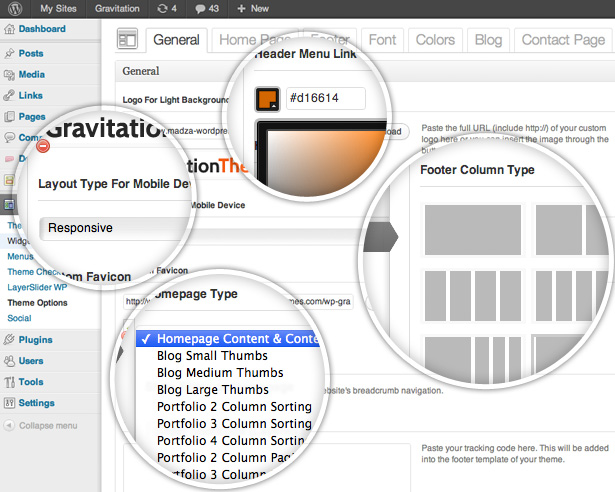Click the theme options layout icon
615x492 pixels.
pos(127,38)
